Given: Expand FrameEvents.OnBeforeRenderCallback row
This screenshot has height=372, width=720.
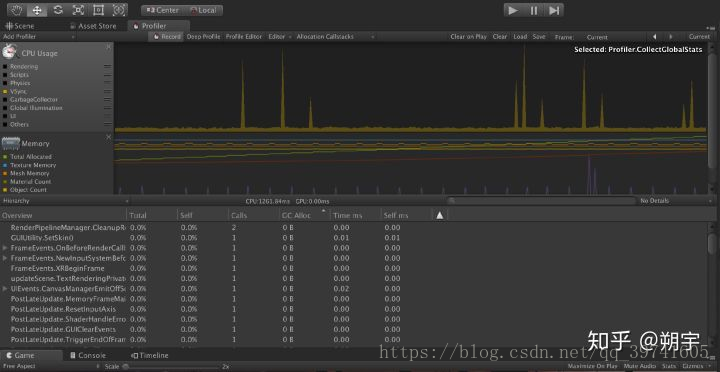Looking at the screenshot, I should 6,248.
